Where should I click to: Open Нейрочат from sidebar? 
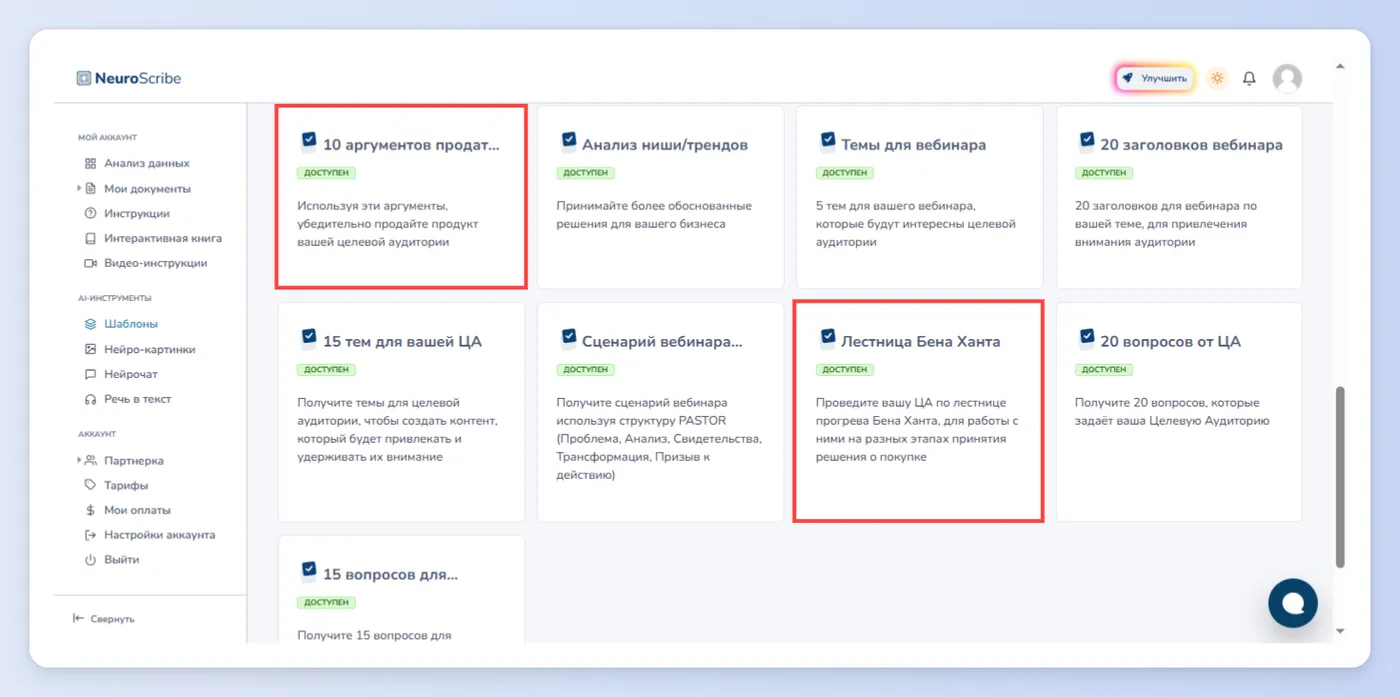click(x=121, y=374)
